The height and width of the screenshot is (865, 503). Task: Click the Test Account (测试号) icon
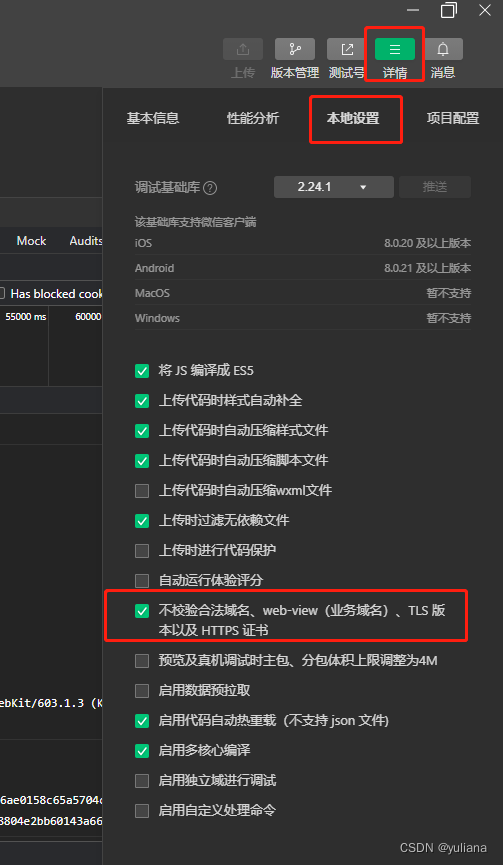(347, 49)
